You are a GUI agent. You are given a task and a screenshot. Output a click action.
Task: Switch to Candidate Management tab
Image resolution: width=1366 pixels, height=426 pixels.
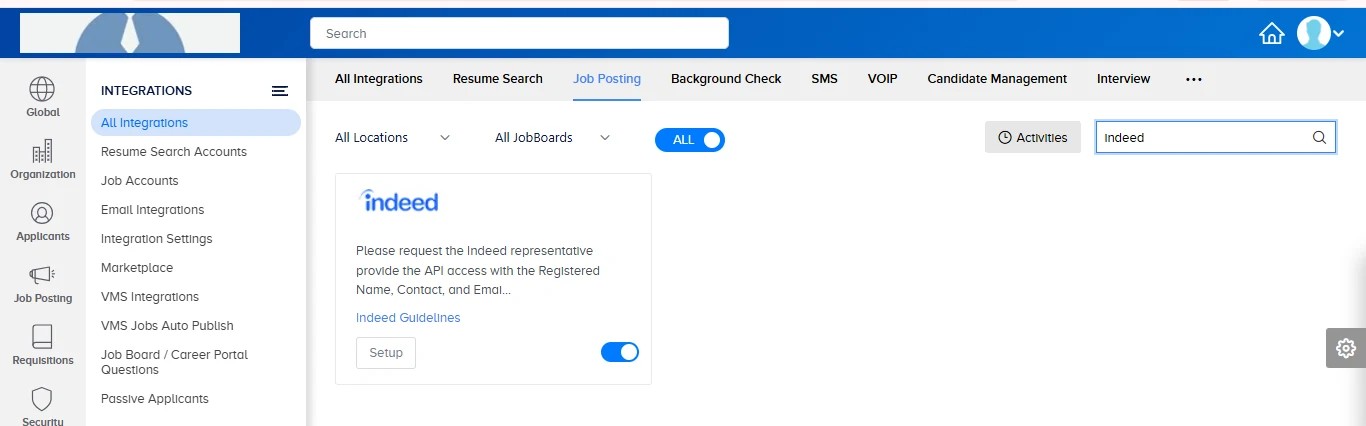[997, 79]
